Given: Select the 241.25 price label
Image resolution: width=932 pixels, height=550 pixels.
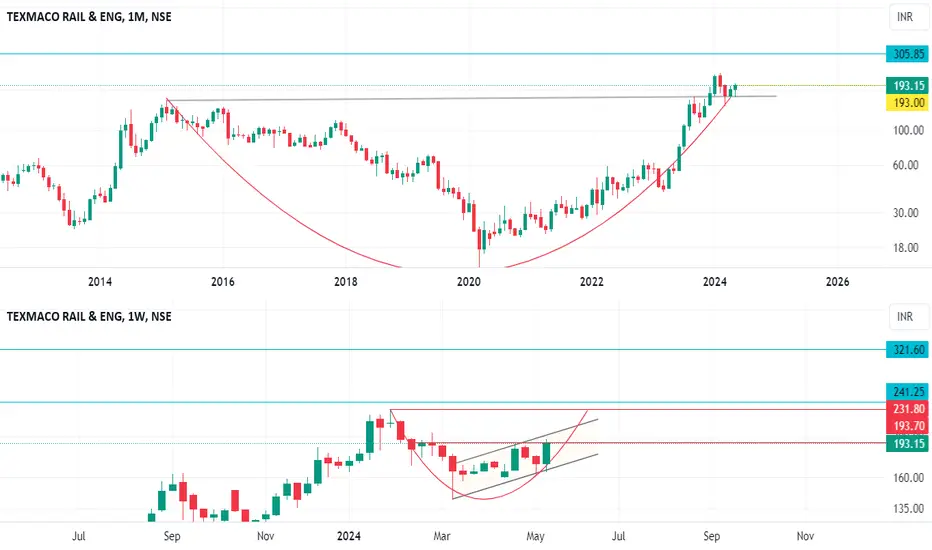Looking at the screenshot, I should pos(908,392).
